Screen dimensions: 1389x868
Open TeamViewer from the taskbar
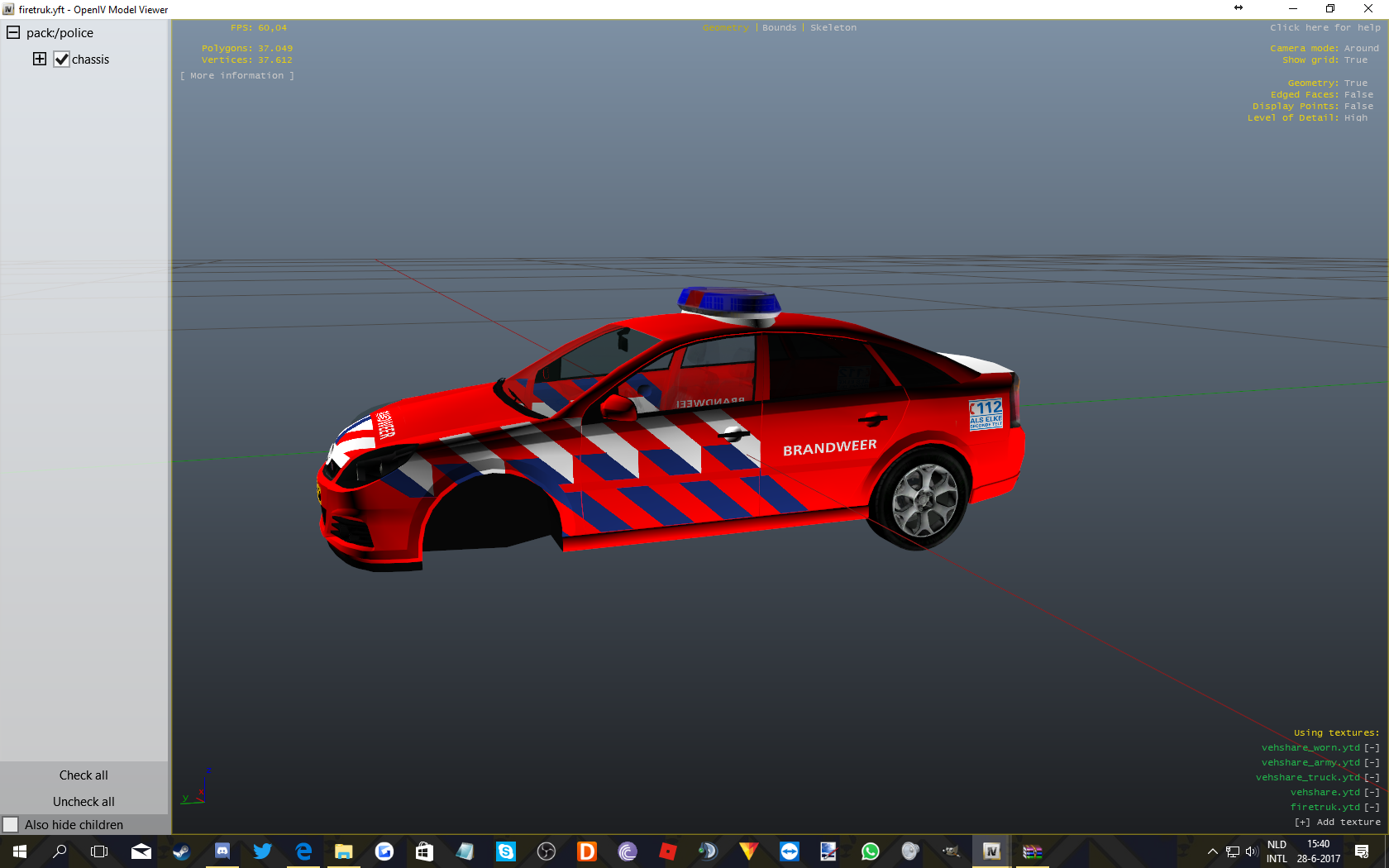789,851
